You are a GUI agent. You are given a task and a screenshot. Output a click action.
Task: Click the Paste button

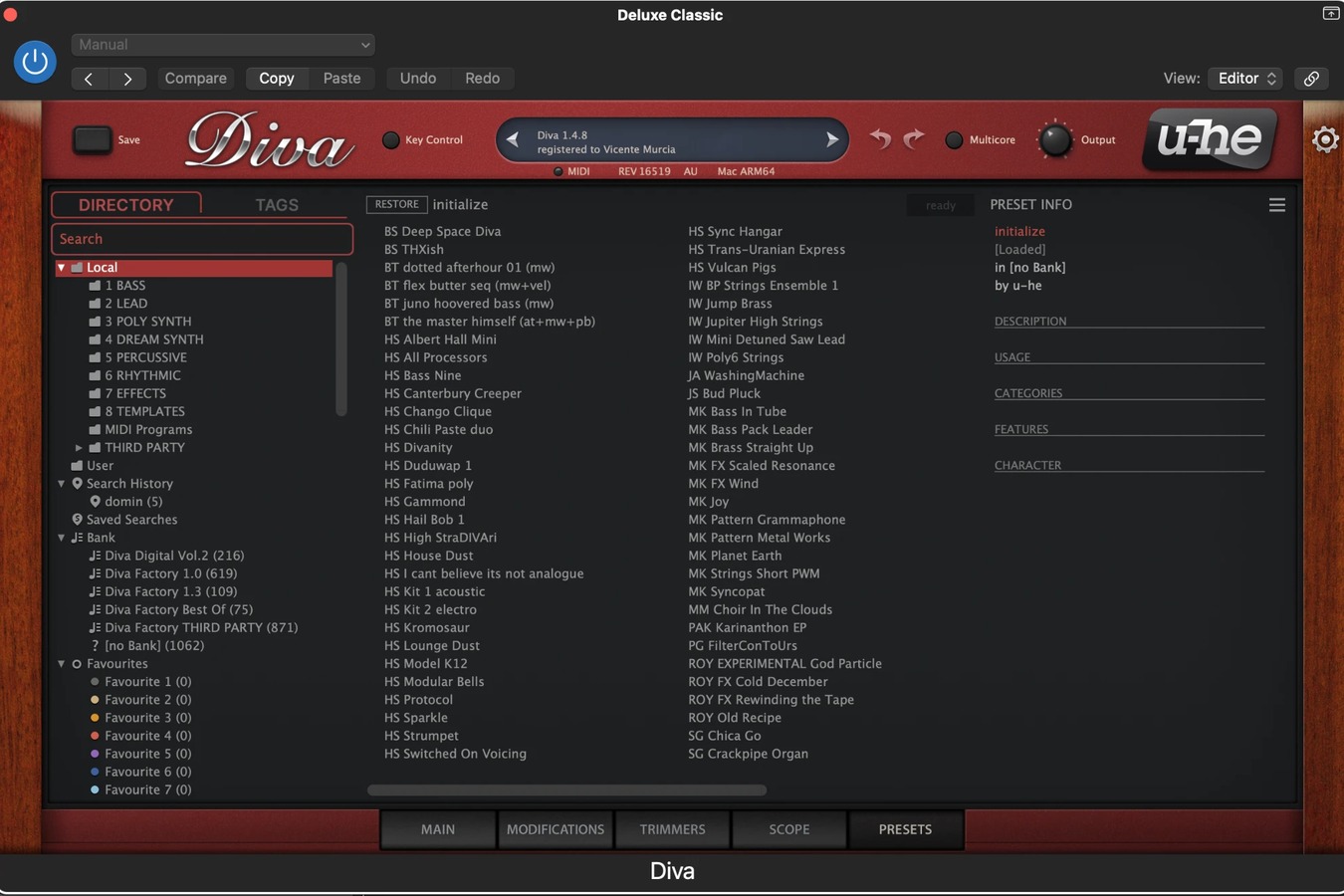[341, 79]
